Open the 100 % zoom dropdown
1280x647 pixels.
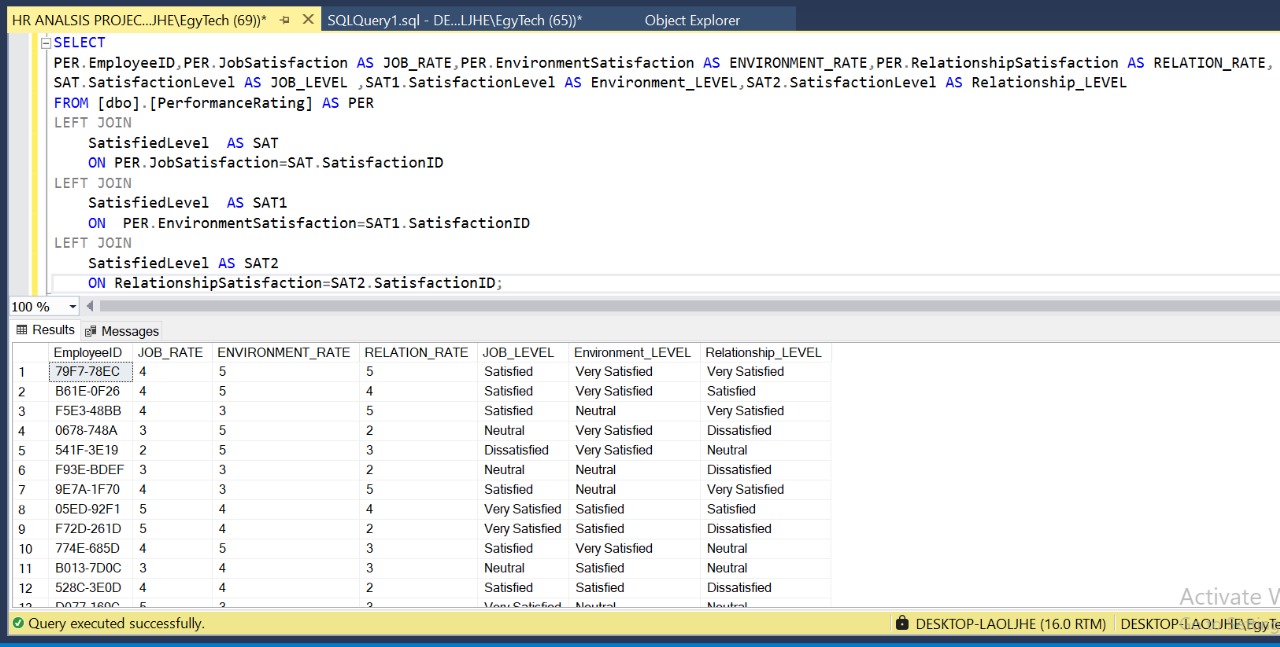click(x=73, y=307)
